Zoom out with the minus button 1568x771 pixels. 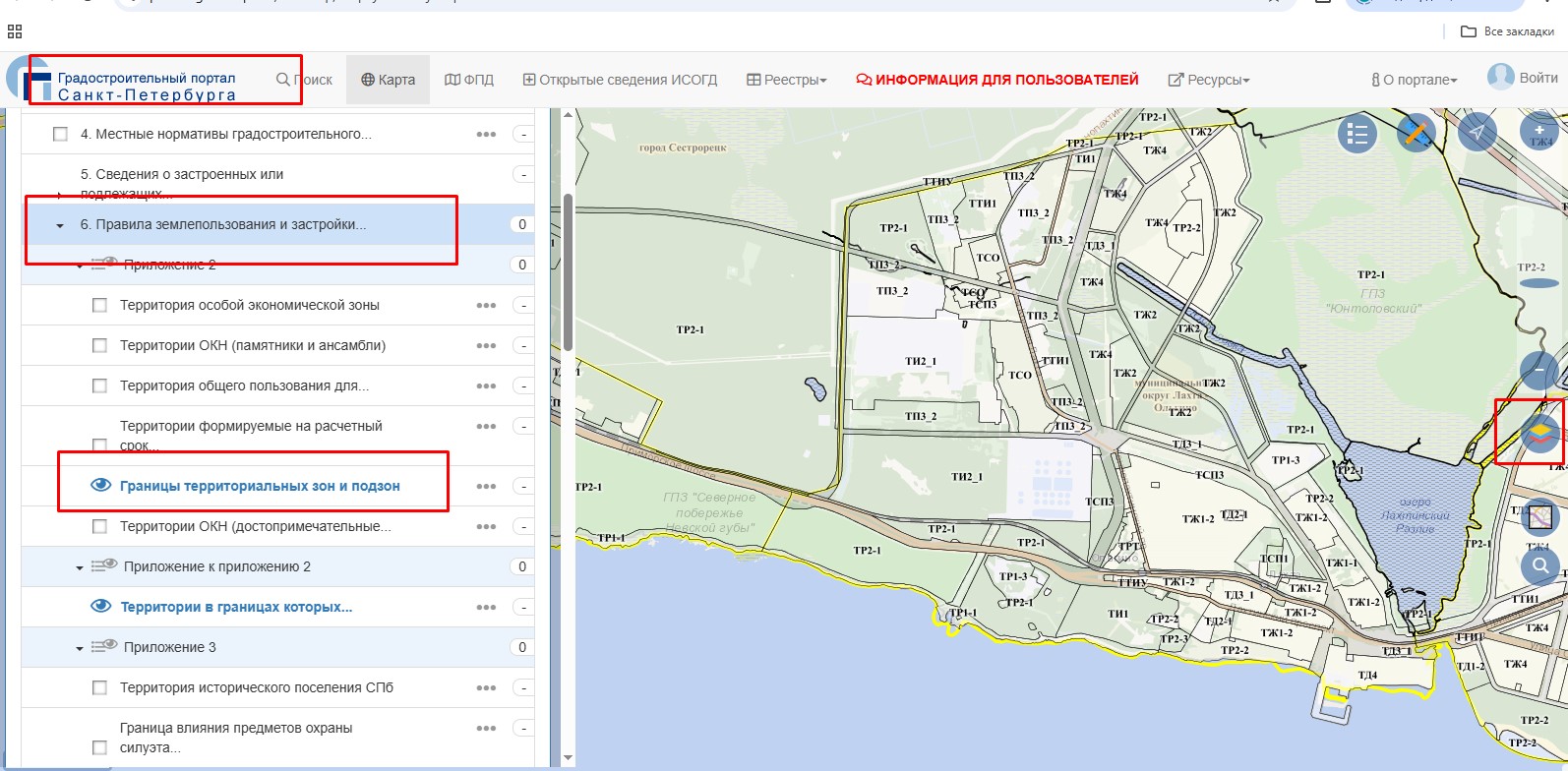click(x=1538, y=371)
